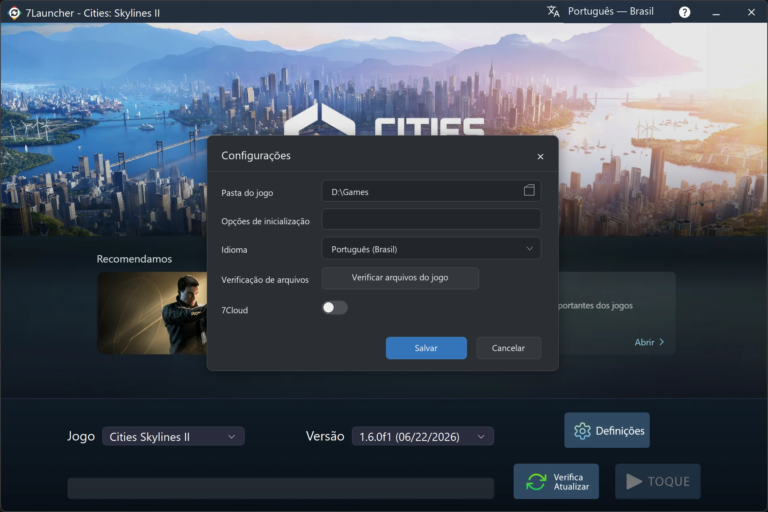
Task: Toggle the 7Cloud switch
Action: (x=335, y=308)
